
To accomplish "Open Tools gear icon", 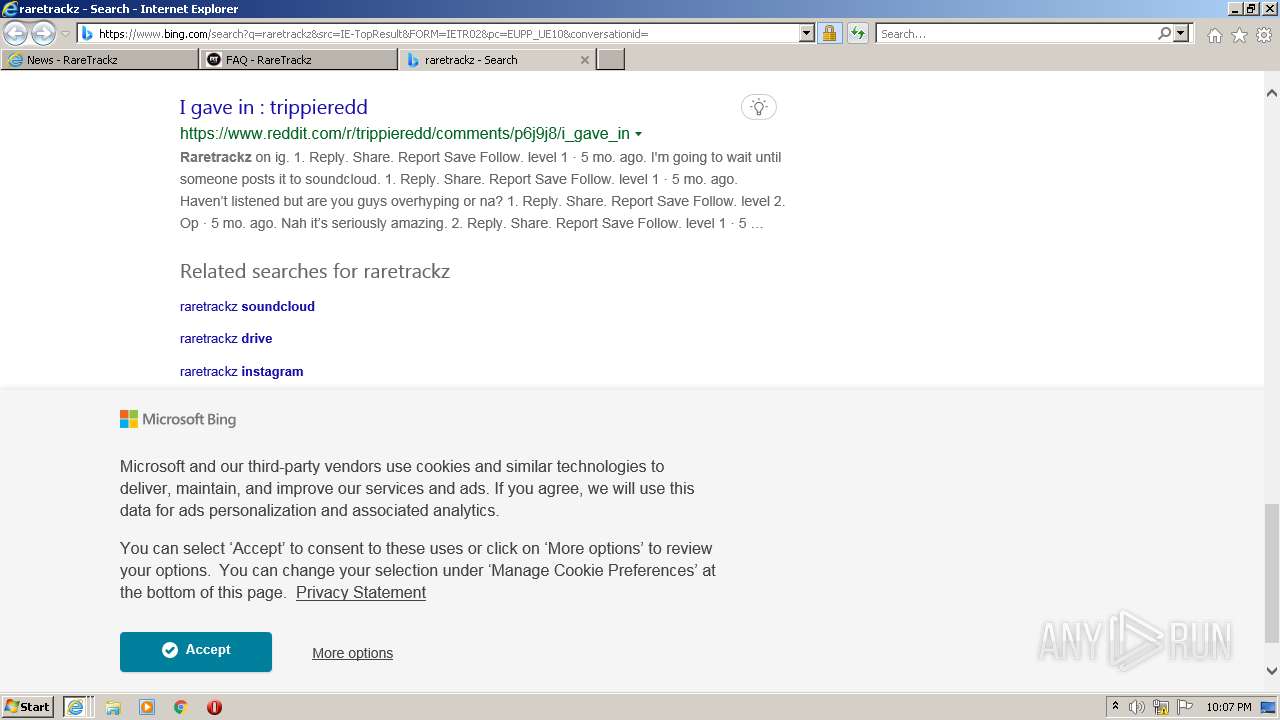I will click(1264, 35).
